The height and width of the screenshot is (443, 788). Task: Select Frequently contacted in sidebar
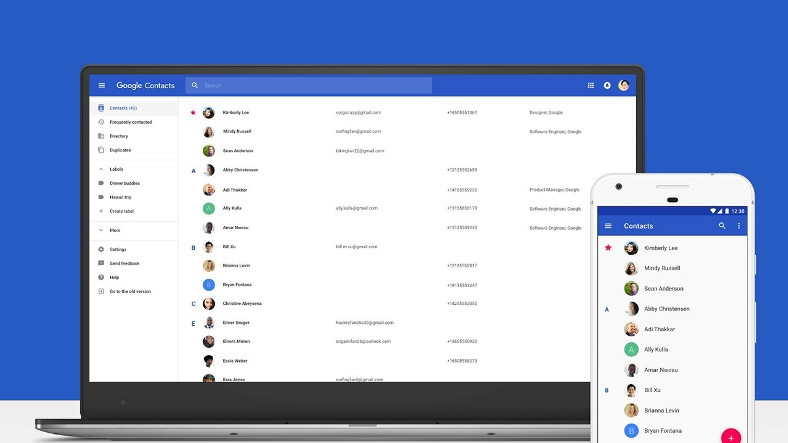[130, 122]
